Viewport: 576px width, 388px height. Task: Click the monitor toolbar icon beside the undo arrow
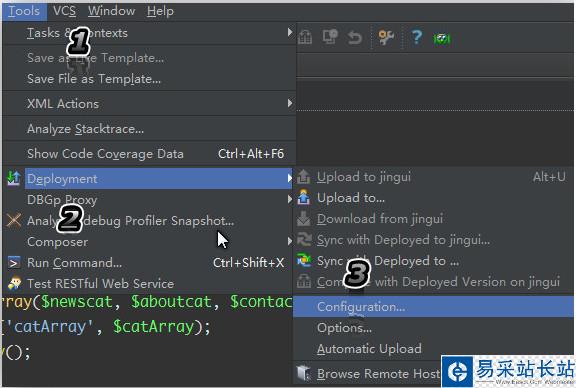330,37
